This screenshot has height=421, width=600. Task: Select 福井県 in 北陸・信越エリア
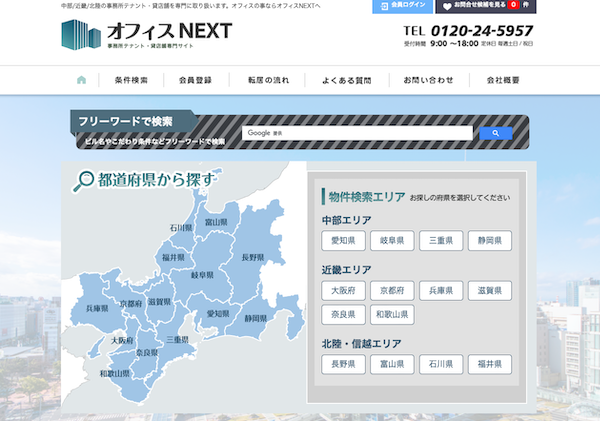[489, 365]
